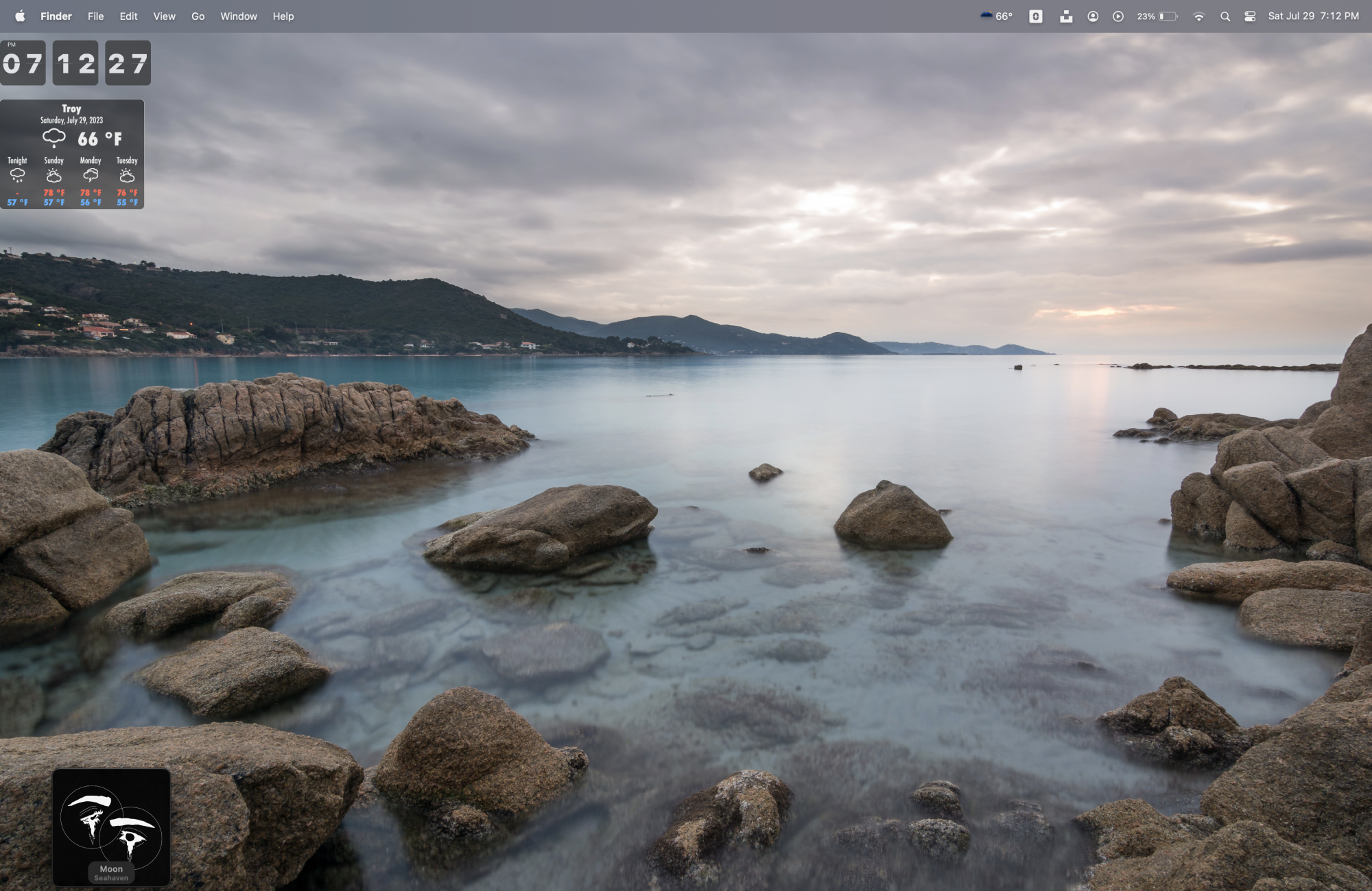Click the square numeric badge menu bar icon
Viewport: 1372px width, 891px height.
(1036, 16)
